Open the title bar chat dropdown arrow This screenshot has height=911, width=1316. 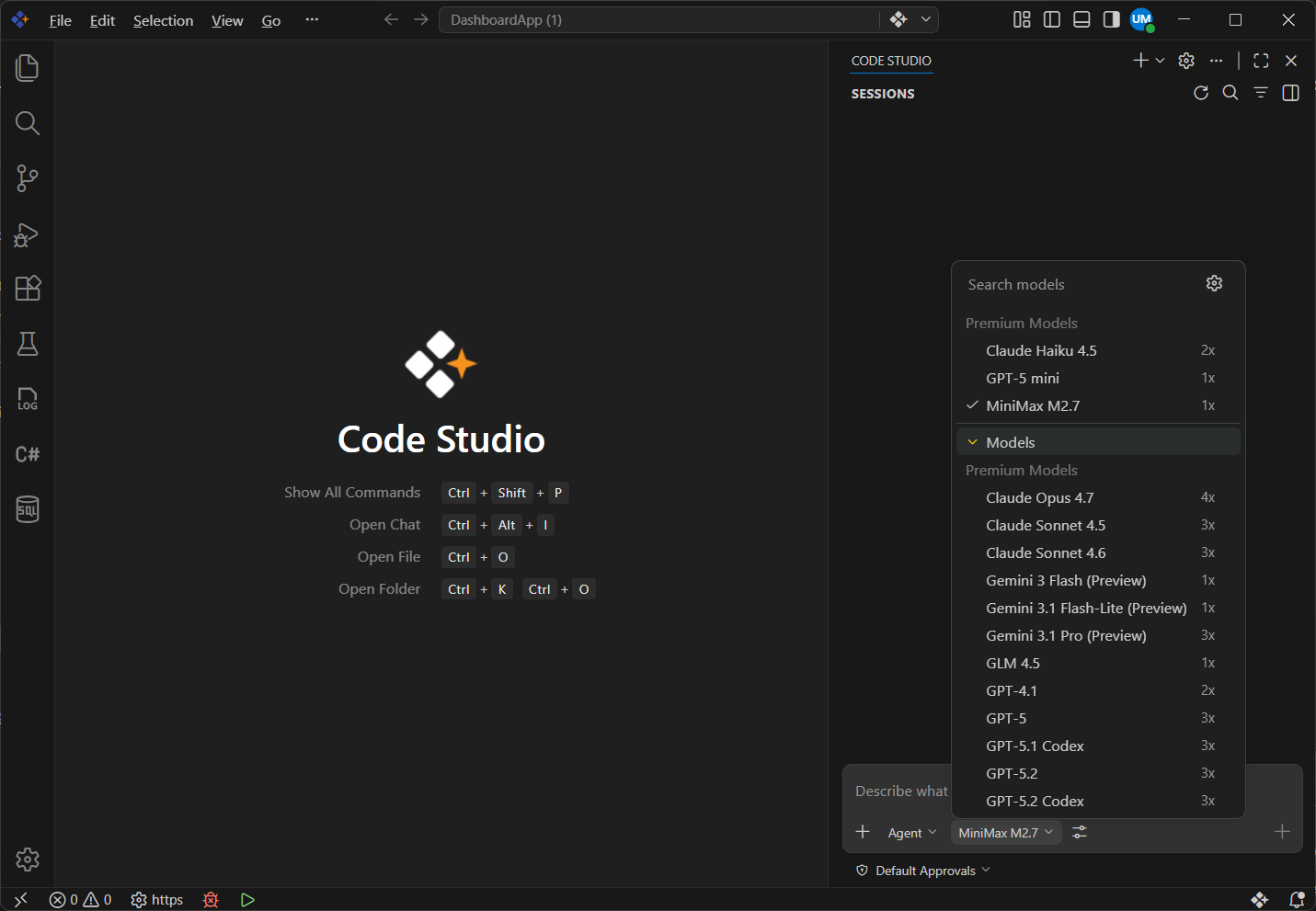tap(926, 19)
